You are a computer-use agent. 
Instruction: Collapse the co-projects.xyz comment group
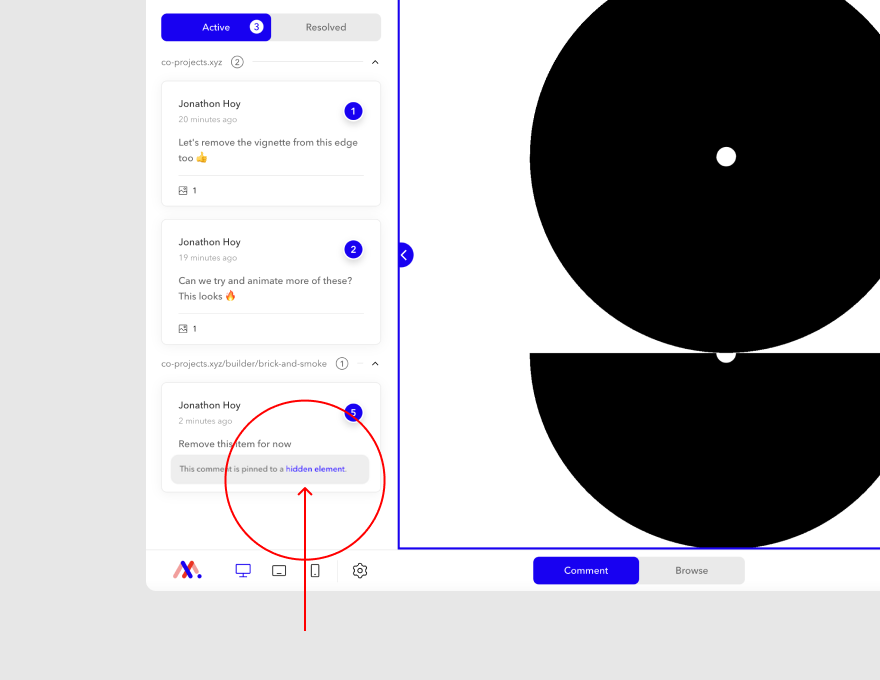(374, 61)
